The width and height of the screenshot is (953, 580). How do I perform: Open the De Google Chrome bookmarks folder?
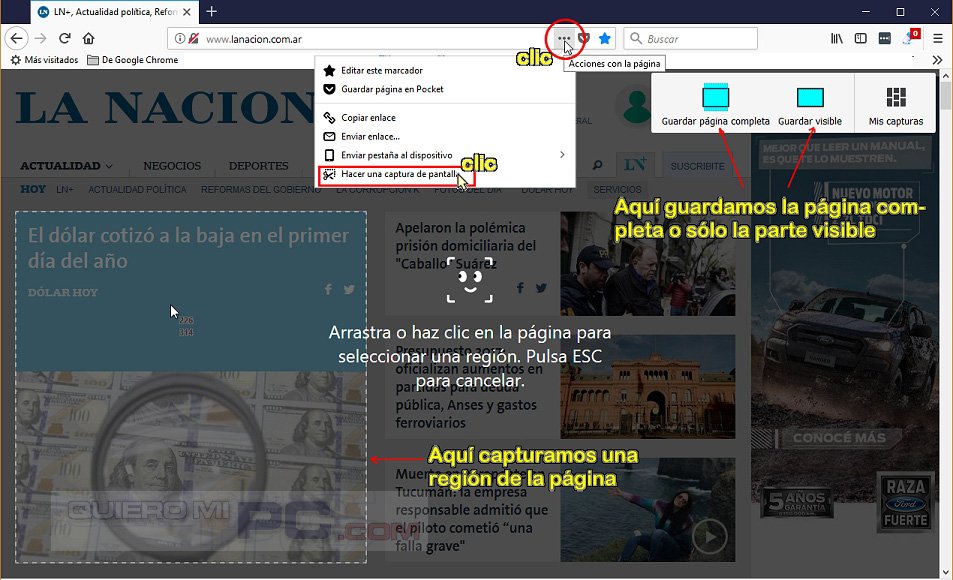click(x=133, y=60)
